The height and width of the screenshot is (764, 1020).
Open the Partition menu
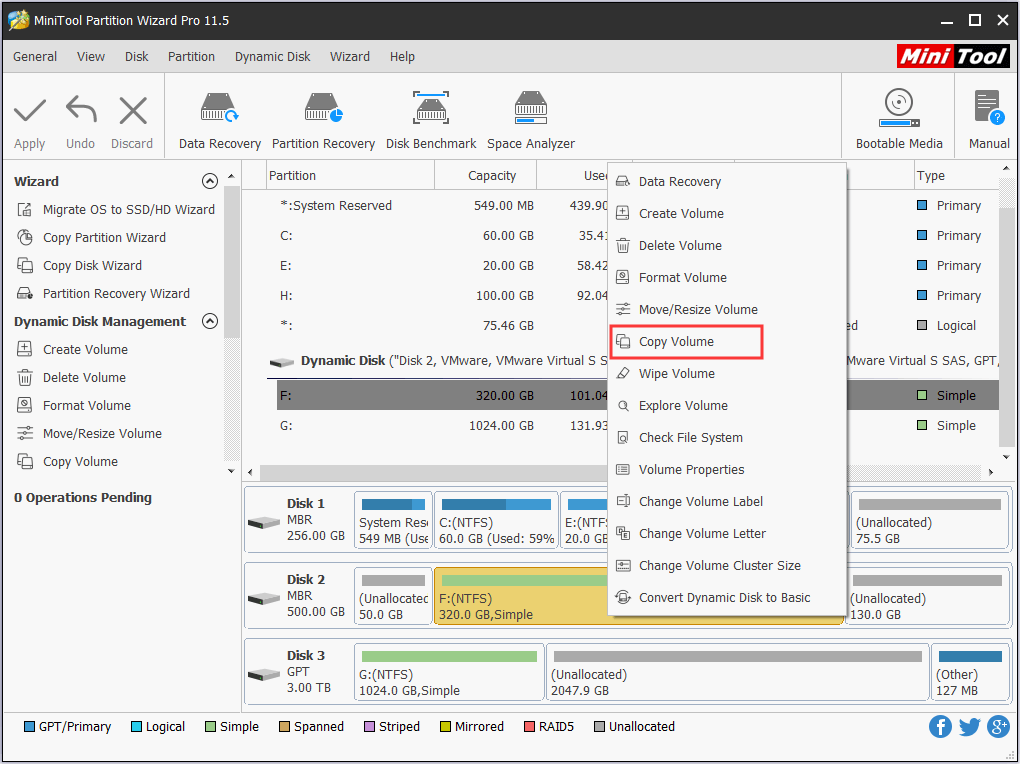(x=191, y=57)
